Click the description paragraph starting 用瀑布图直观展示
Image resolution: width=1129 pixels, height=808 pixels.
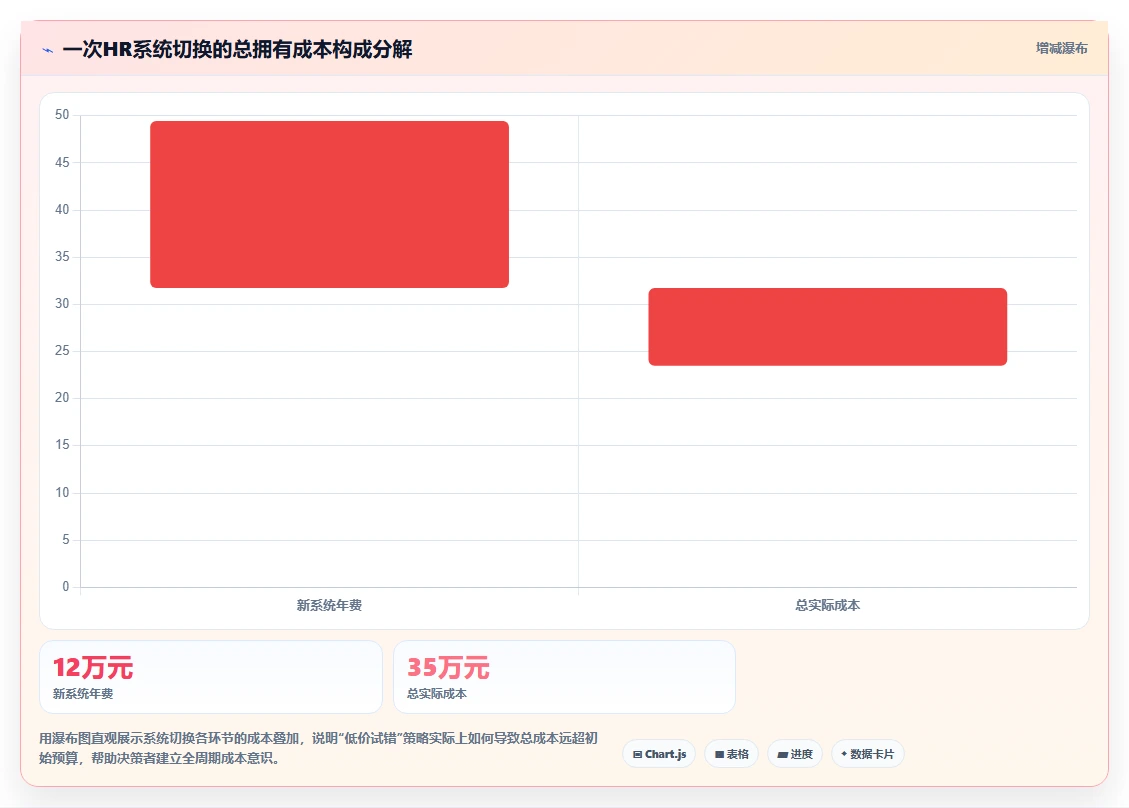click(318, 748)
